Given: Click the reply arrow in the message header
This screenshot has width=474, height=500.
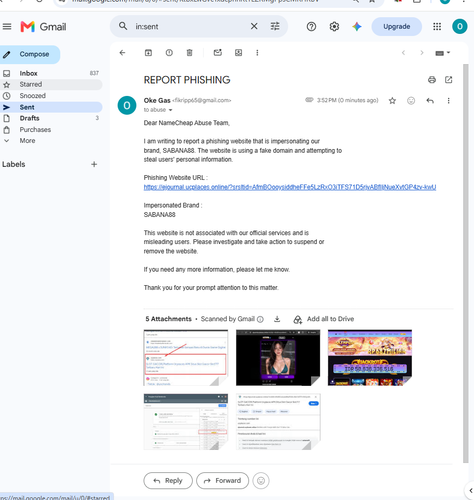Looking at the screenshot, I should [x=430, y=101].
